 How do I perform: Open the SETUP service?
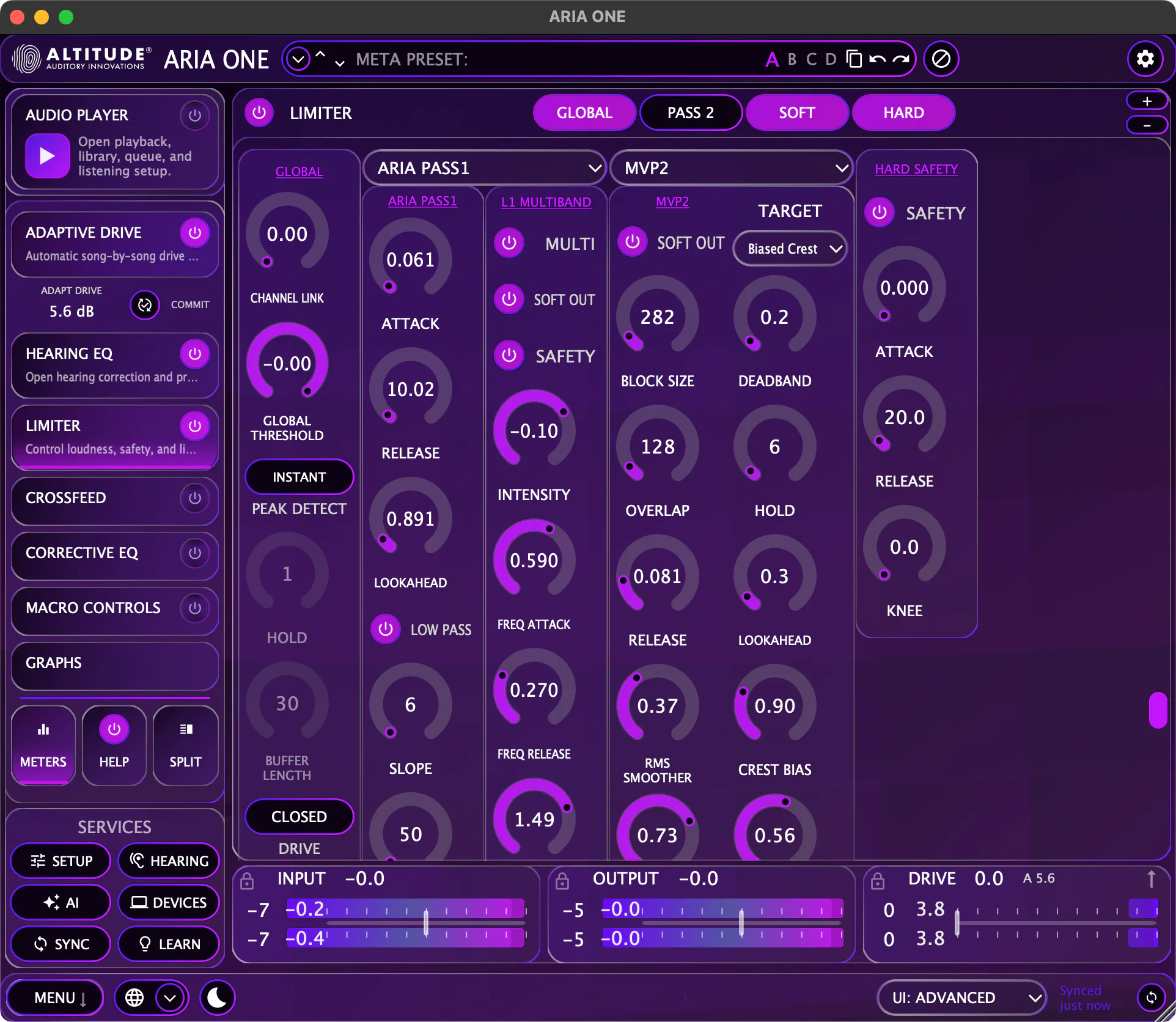61,861
